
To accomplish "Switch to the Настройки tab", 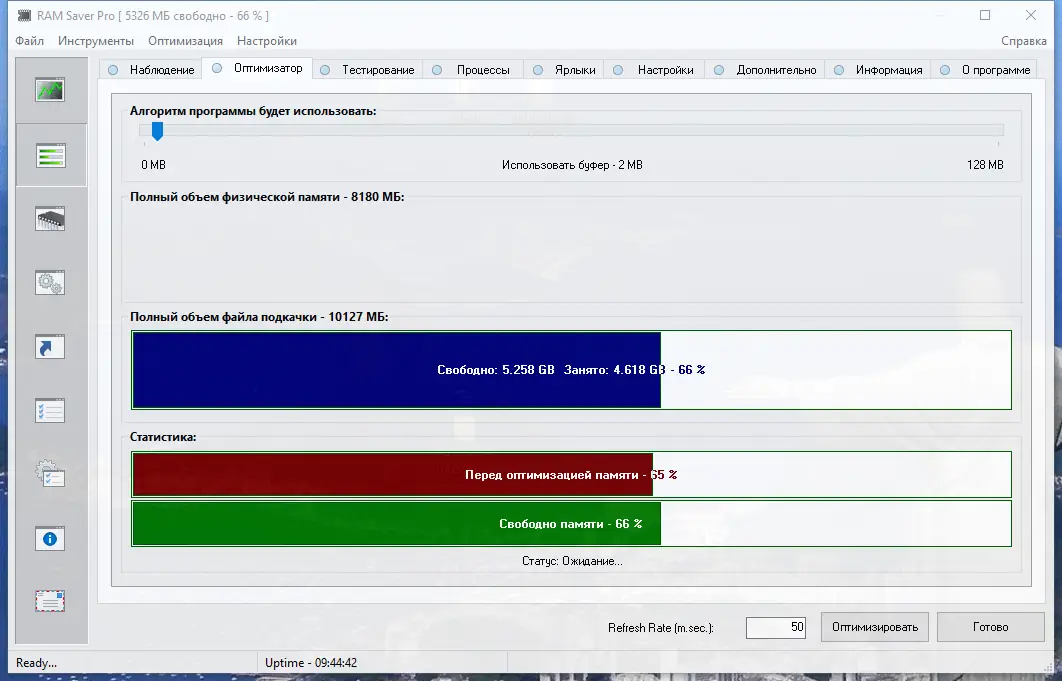I will (654, 70).
